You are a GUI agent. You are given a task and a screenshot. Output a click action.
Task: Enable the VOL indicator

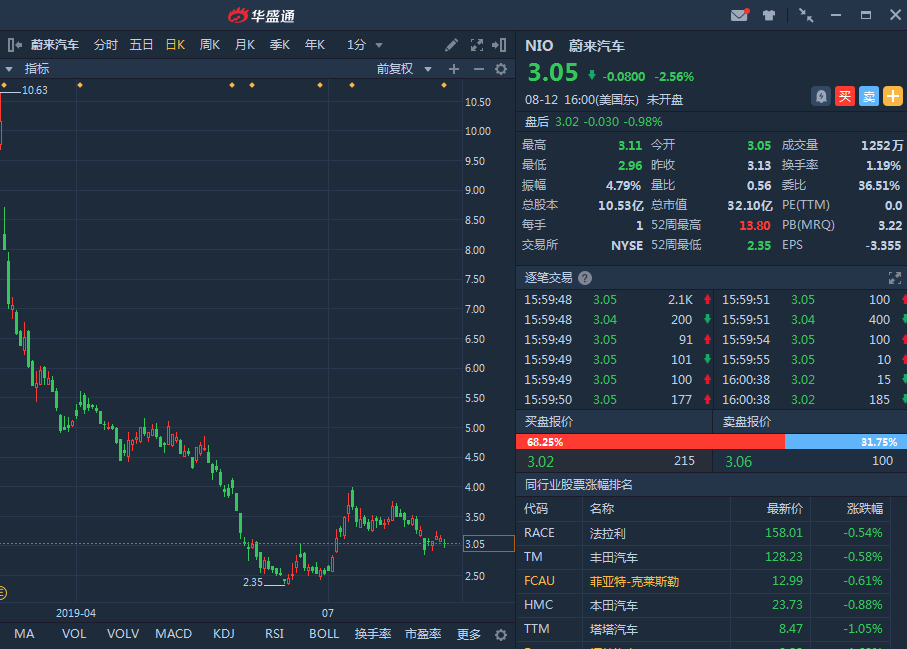pyautogui.click(x=74, y=634)
